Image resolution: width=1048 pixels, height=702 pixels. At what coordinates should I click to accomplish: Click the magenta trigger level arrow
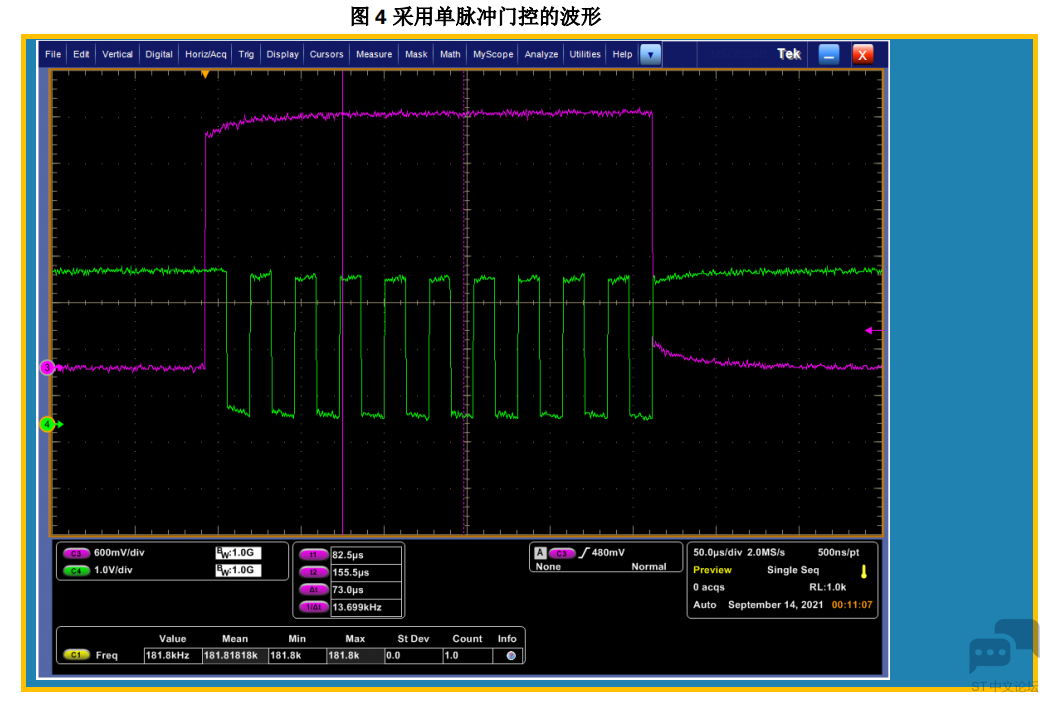point(873,330)
